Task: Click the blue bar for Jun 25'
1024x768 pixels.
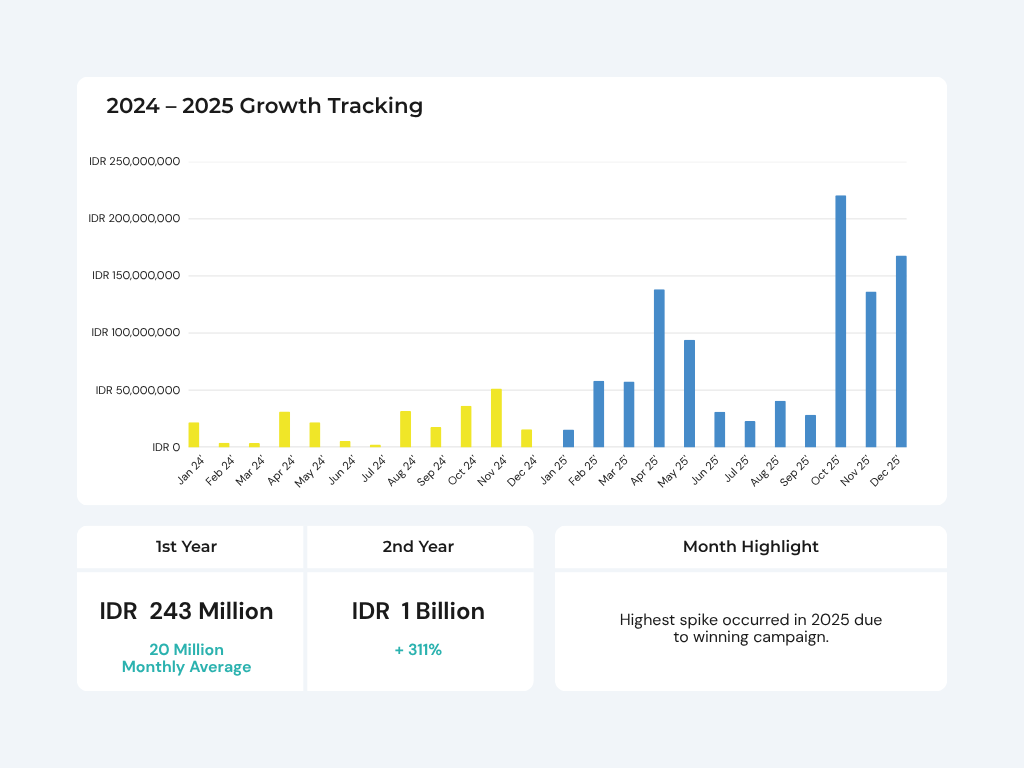Action: tap(720, 430)
